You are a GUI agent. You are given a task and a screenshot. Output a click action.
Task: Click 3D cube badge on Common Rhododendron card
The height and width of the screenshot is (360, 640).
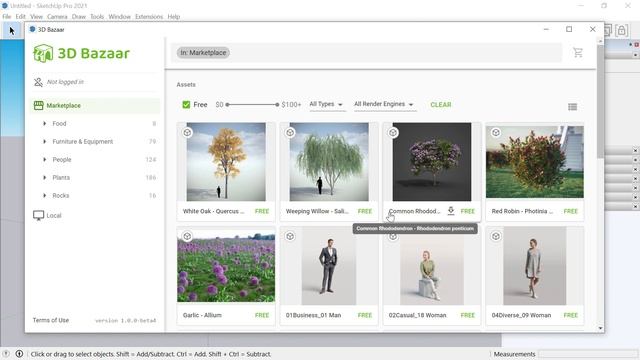coord(393,133)
